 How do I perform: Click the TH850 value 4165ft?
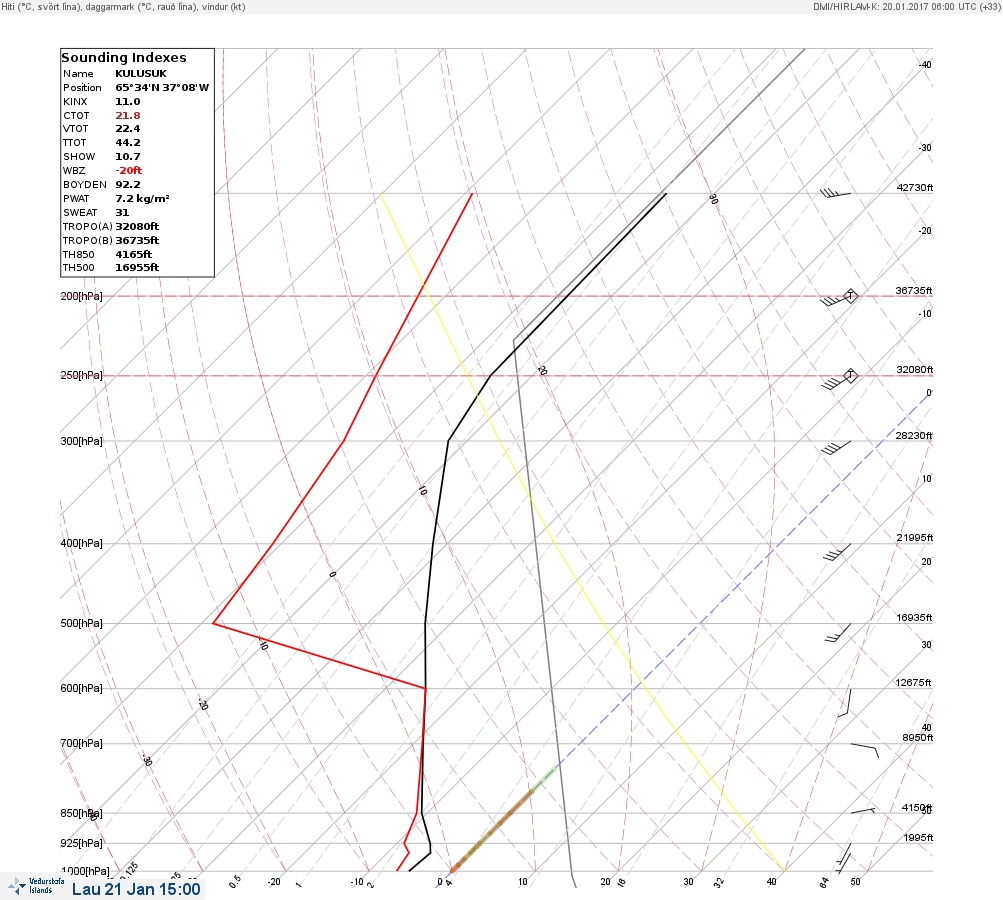(134, 255)
